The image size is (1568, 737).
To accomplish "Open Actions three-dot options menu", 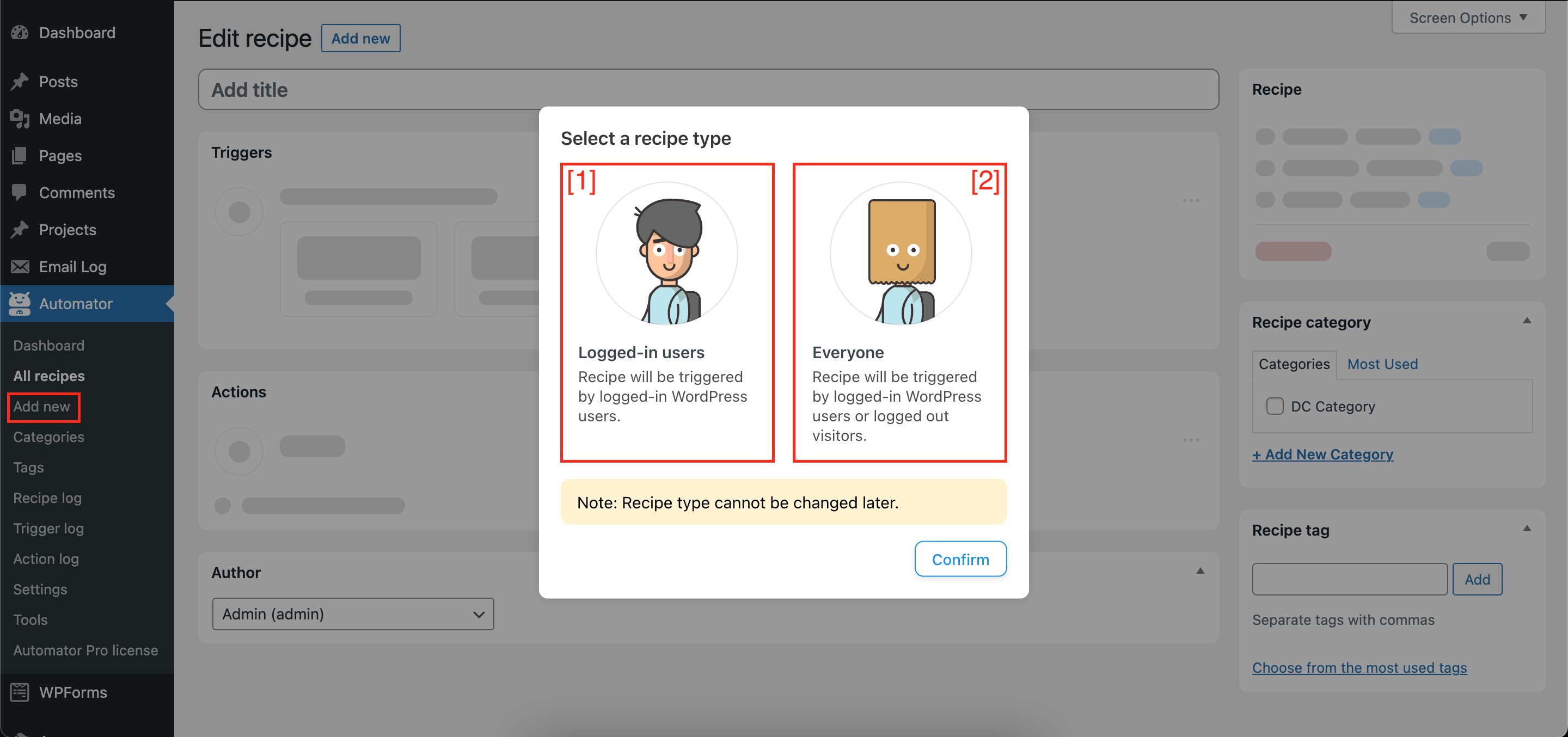I will (1191, 440).
